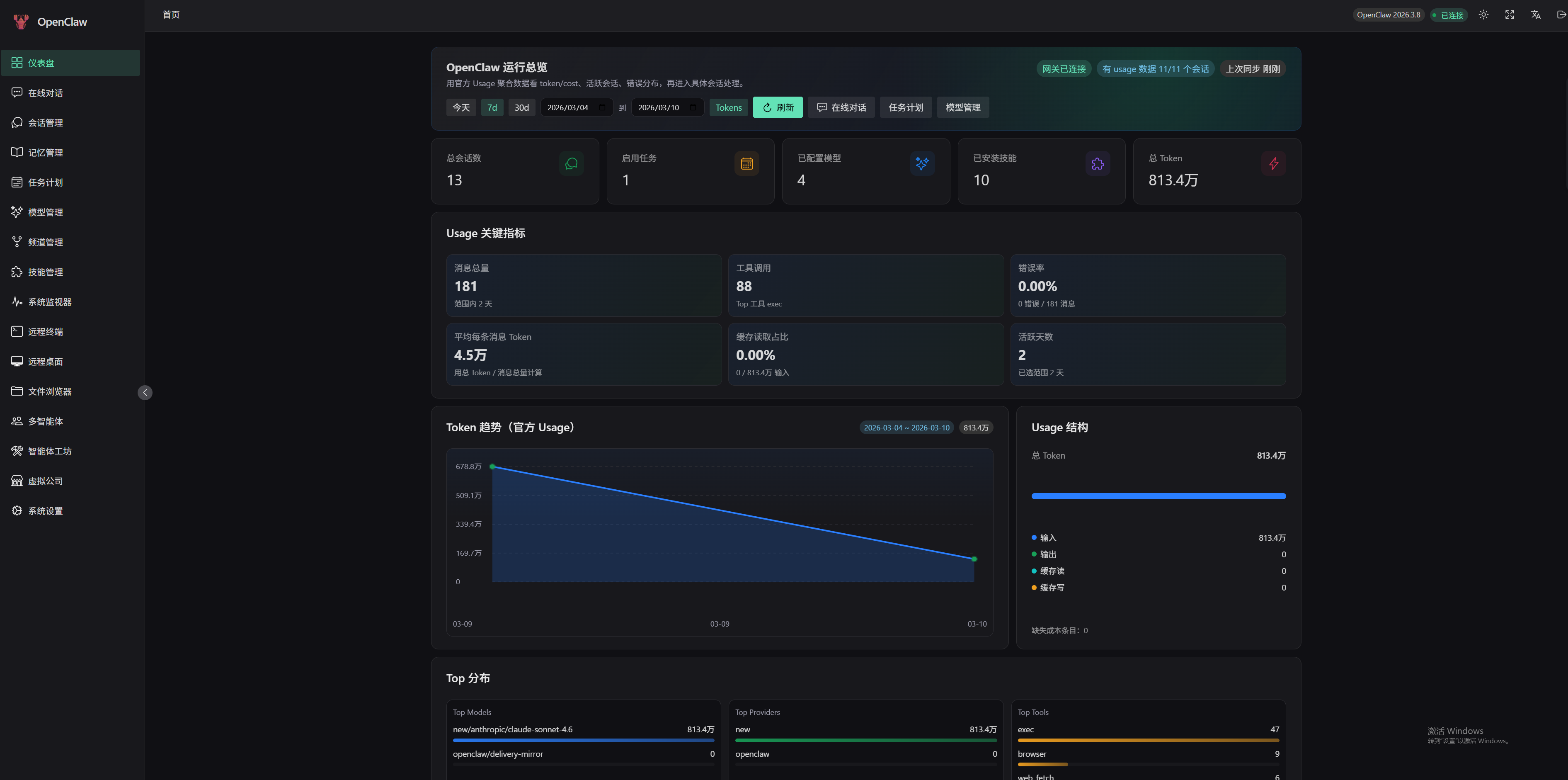The image size is (1568, 780).
Task: Click the 错误率 0.00% metric card
Action: [x=1148, y=285]
